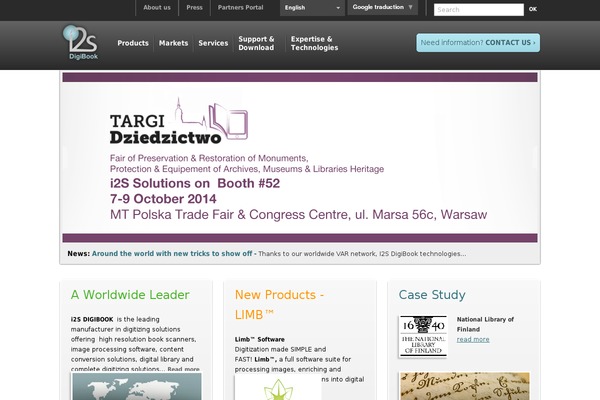600x400 pixels.
Task: Open the Targi Dziedzictwo fair logo
Action: 179,121
